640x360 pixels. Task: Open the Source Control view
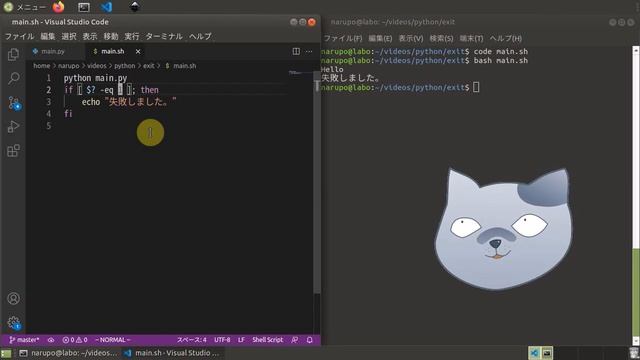coord(14,103)
